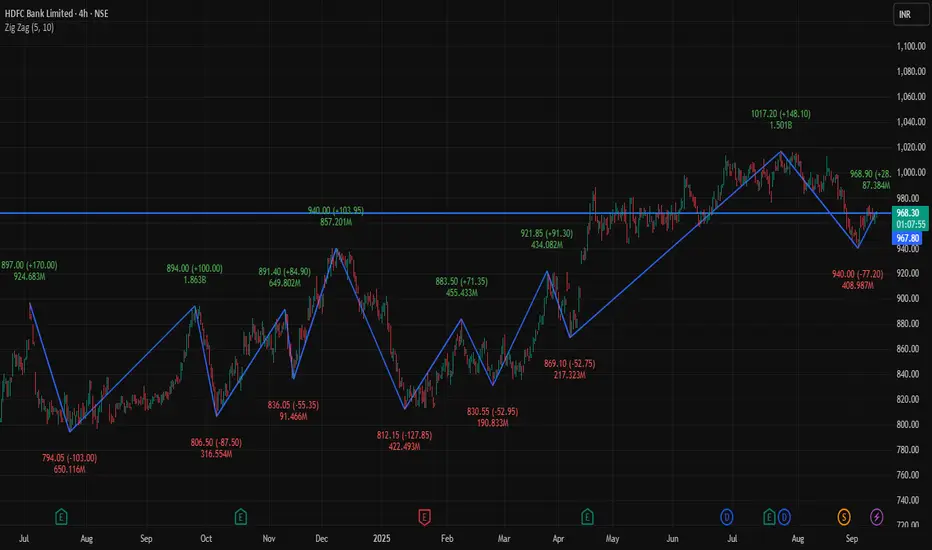Open the April 2025 green earnings marker
This screenshot has height=550, width=932.
pyautogui.click(x=587, y=517)
